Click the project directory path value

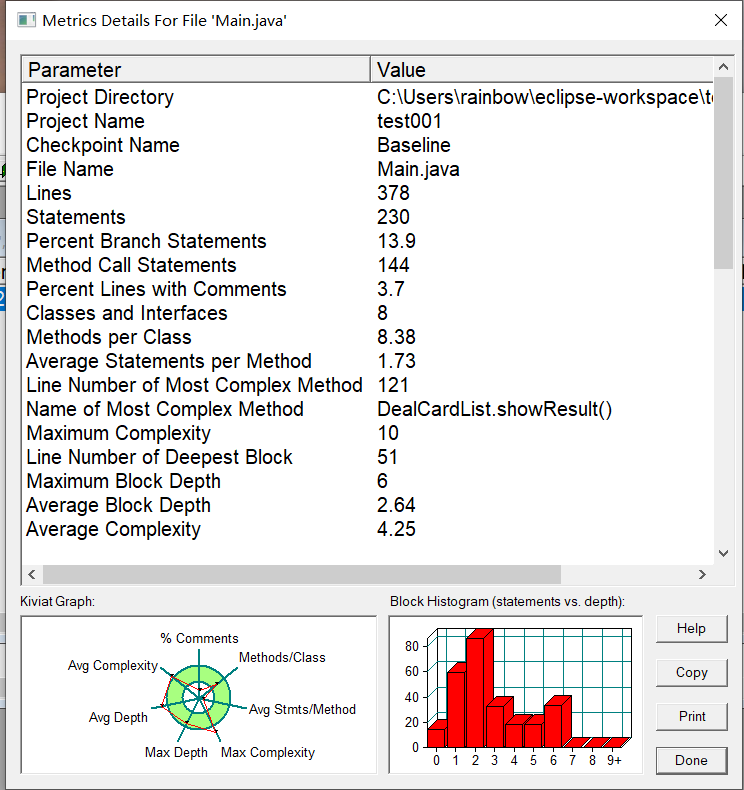tap(545, 97)
